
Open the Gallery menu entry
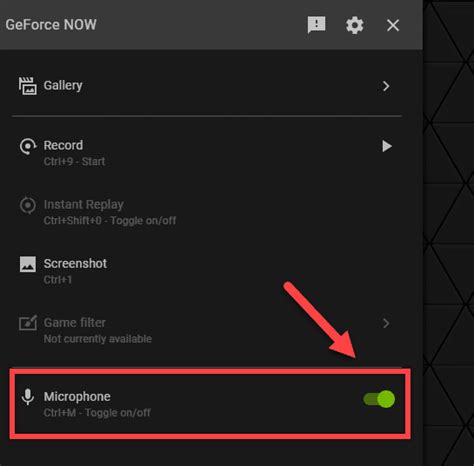click(207, 86)
